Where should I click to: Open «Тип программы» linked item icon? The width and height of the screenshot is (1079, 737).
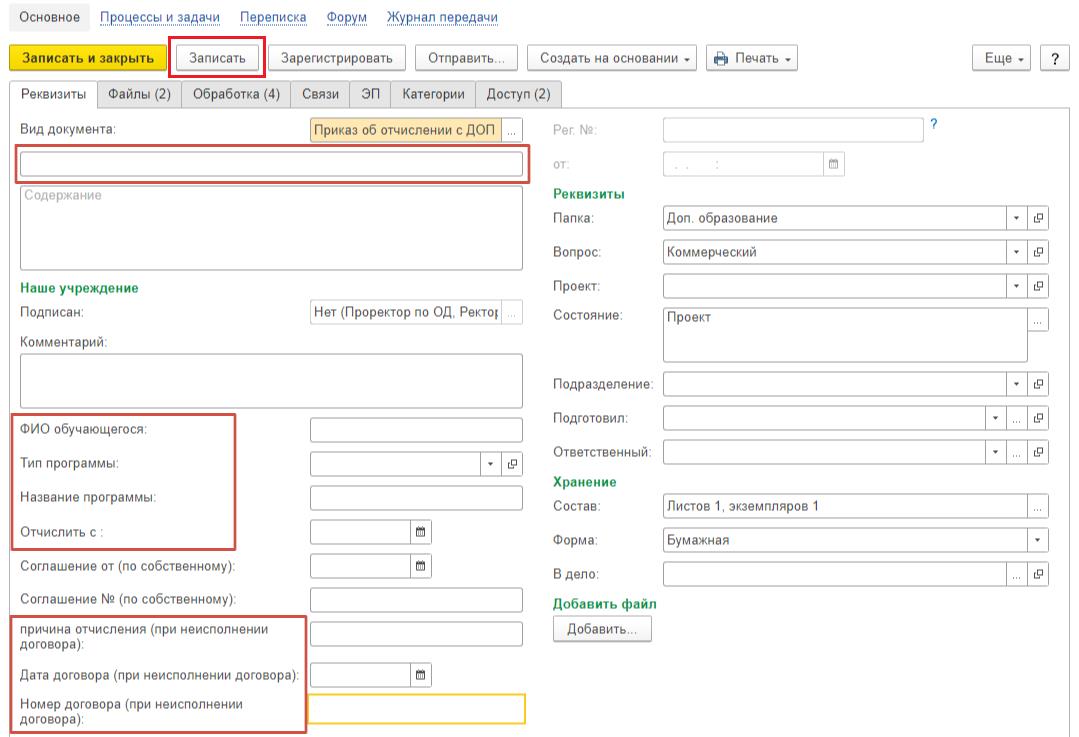coord(512,464)
